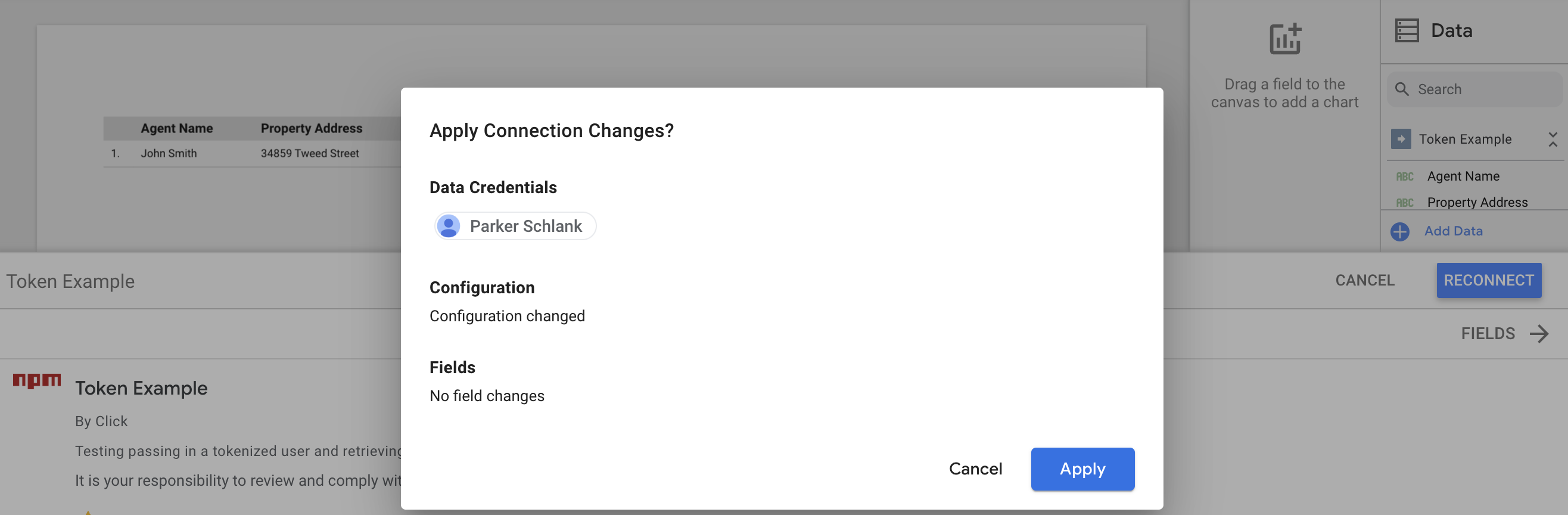Click the Agent Name ABC type icon
The image size is (1568, 515).
(1404, 176)
